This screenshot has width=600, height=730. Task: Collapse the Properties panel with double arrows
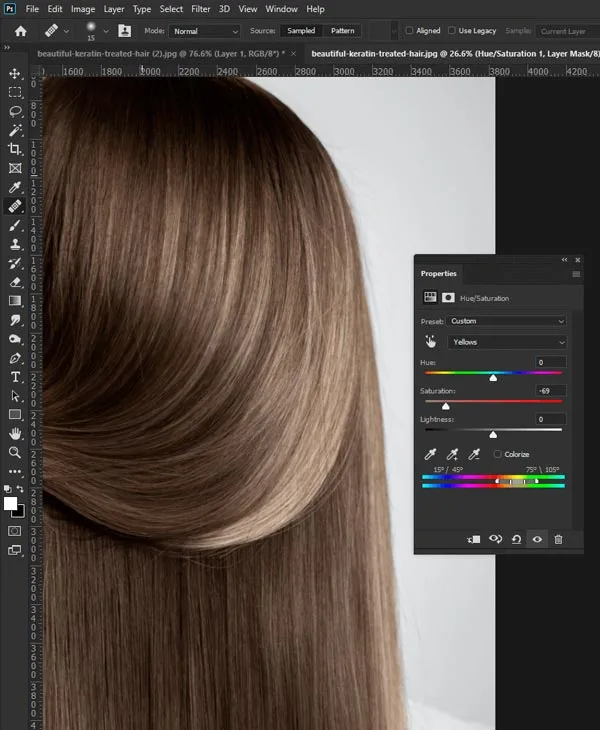(564, 260)
